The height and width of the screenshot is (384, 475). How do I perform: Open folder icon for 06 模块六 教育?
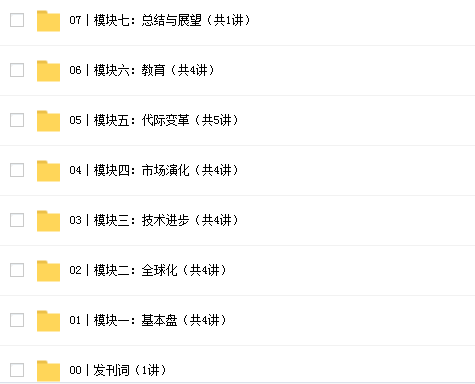click(x=48, y=71)
